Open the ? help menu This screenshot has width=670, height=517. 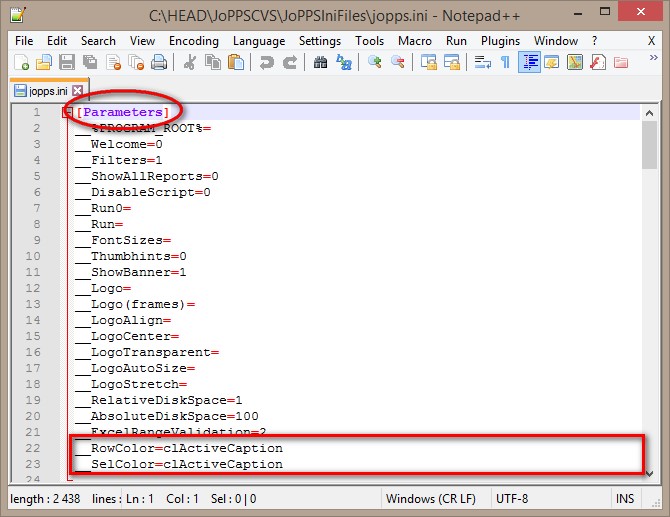594,41
